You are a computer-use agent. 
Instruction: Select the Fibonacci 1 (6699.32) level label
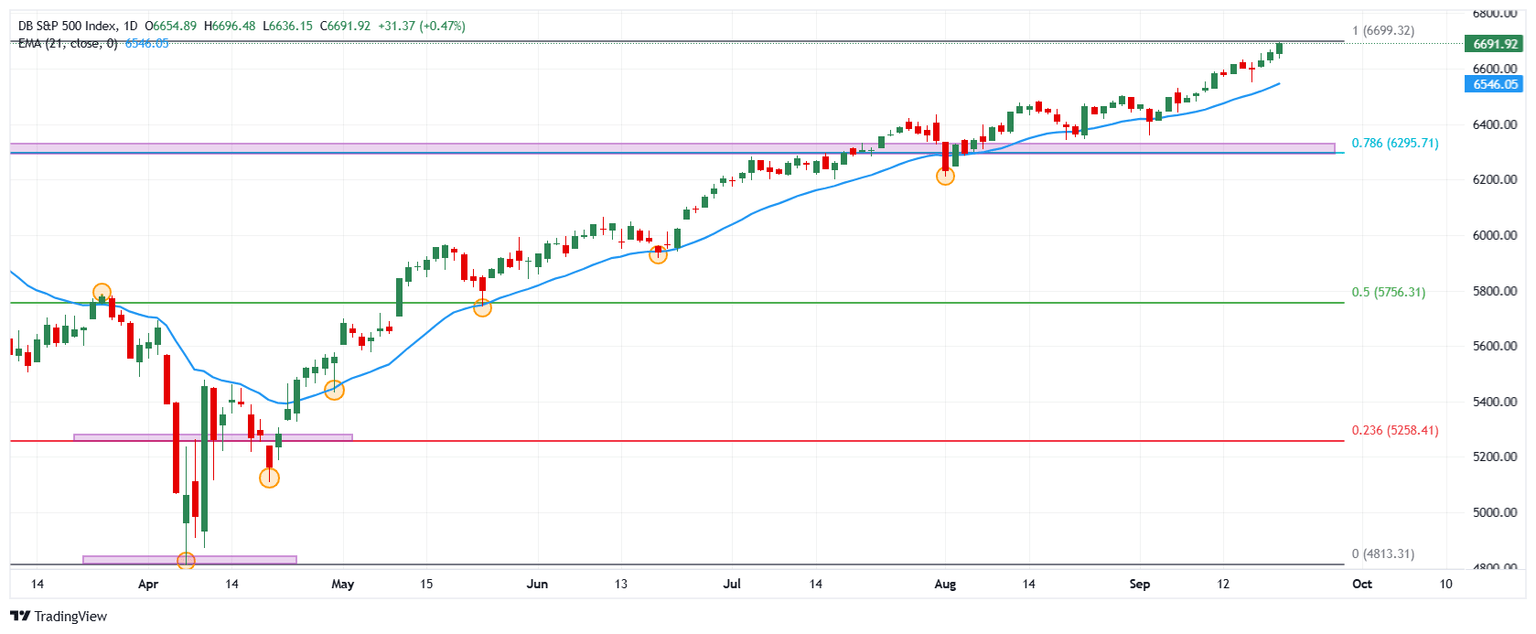(1381, 31)
